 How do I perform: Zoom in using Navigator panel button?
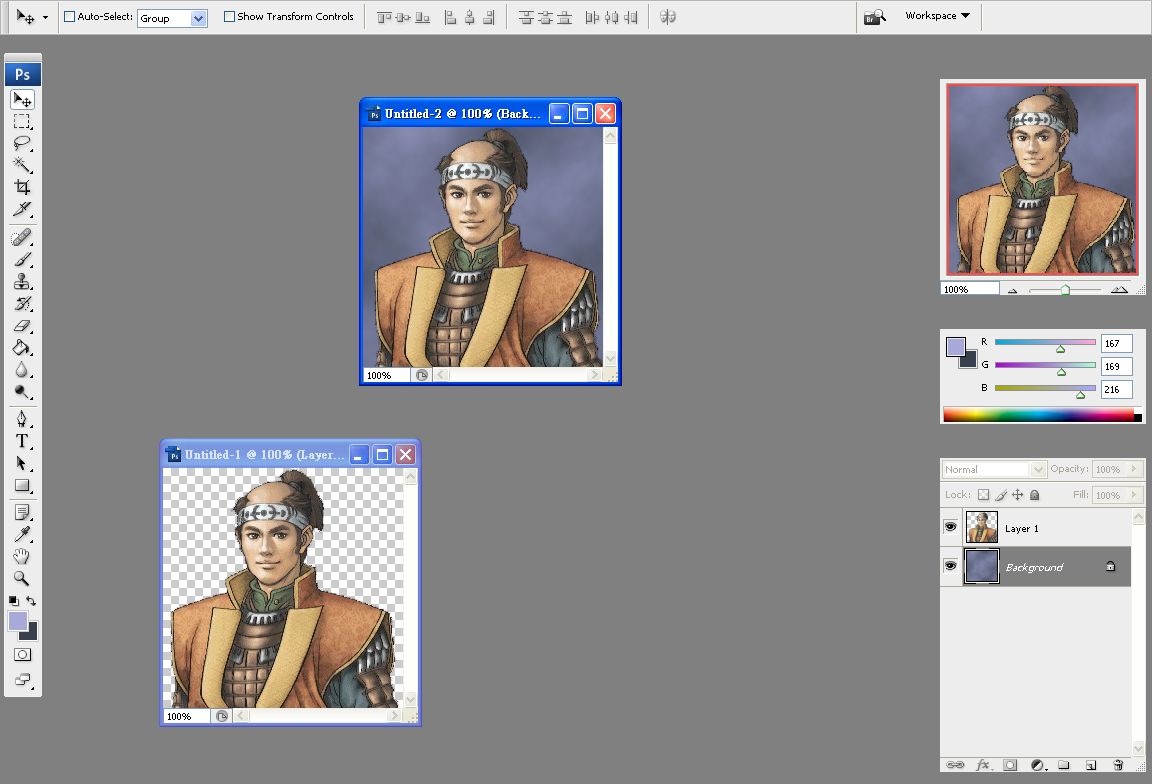pyautogui.click(x=1119, y=289)
